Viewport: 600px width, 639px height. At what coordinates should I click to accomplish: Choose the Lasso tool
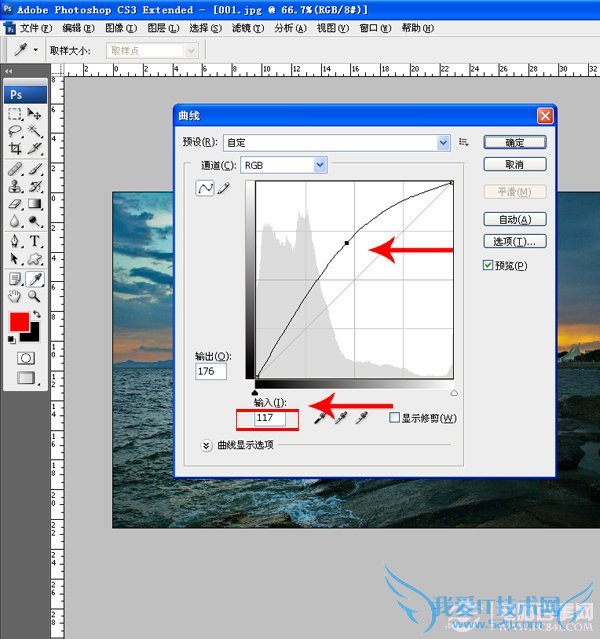coord(15,131)
